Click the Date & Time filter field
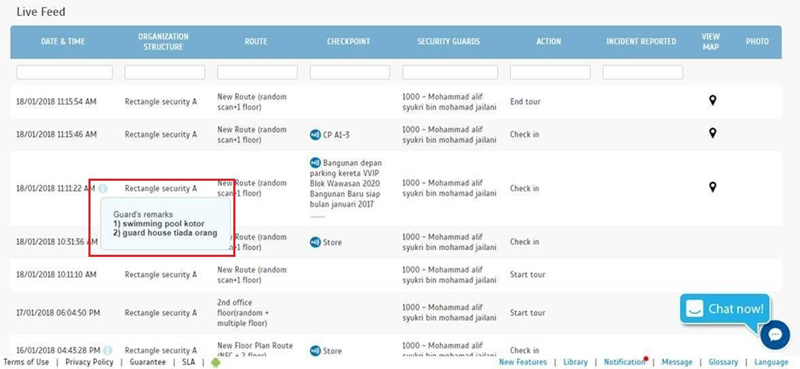This screenshot has height=369, width=800. pos(64,72)
